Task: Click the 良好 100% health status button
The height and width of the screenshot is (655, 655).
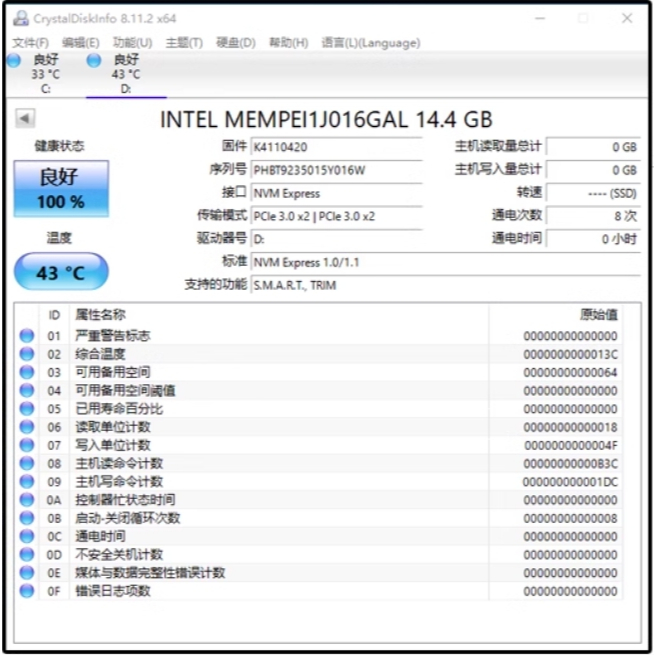Action: pos(60,189)
